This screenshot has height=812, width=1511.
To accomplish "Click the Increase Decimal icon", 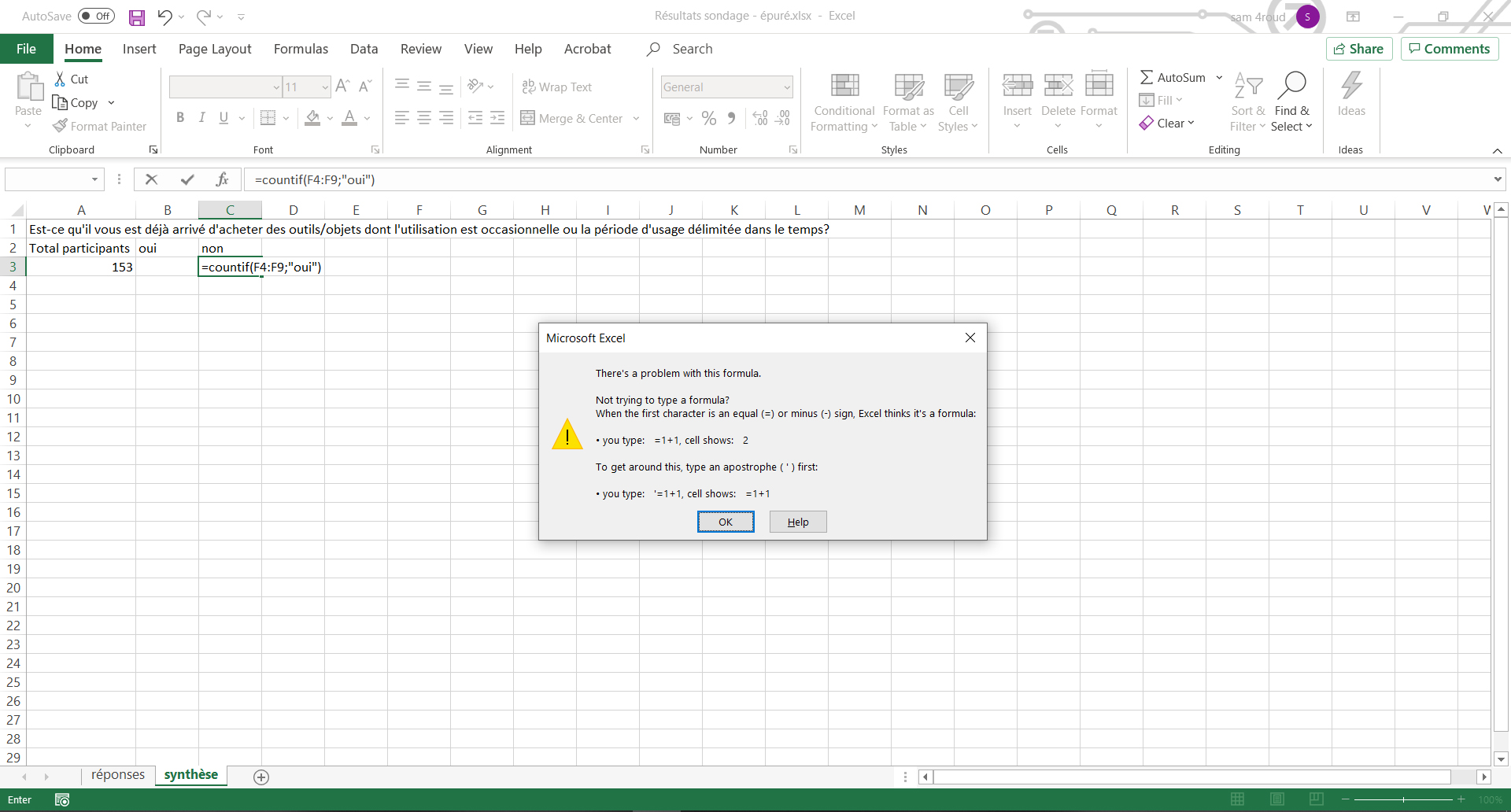I will coord(760,118).
